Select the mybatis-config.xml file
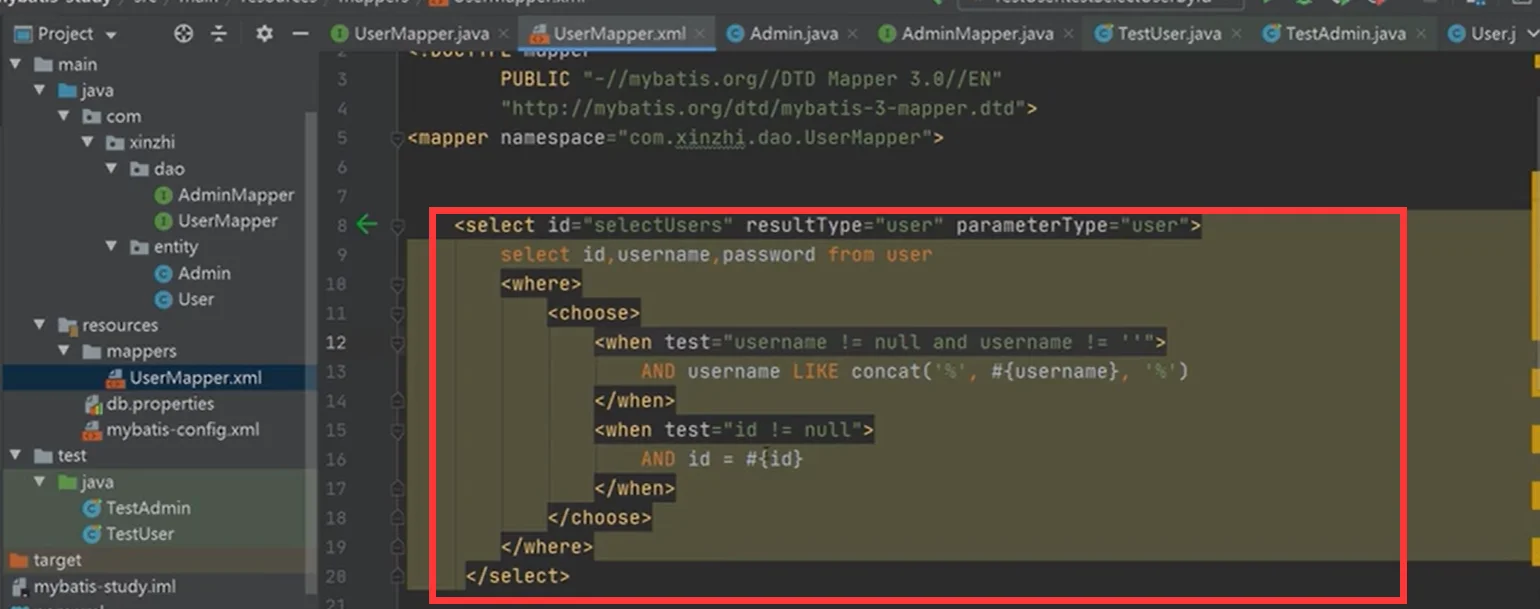The width and height of the screenshot is (1540, 609). click(183, 430)
